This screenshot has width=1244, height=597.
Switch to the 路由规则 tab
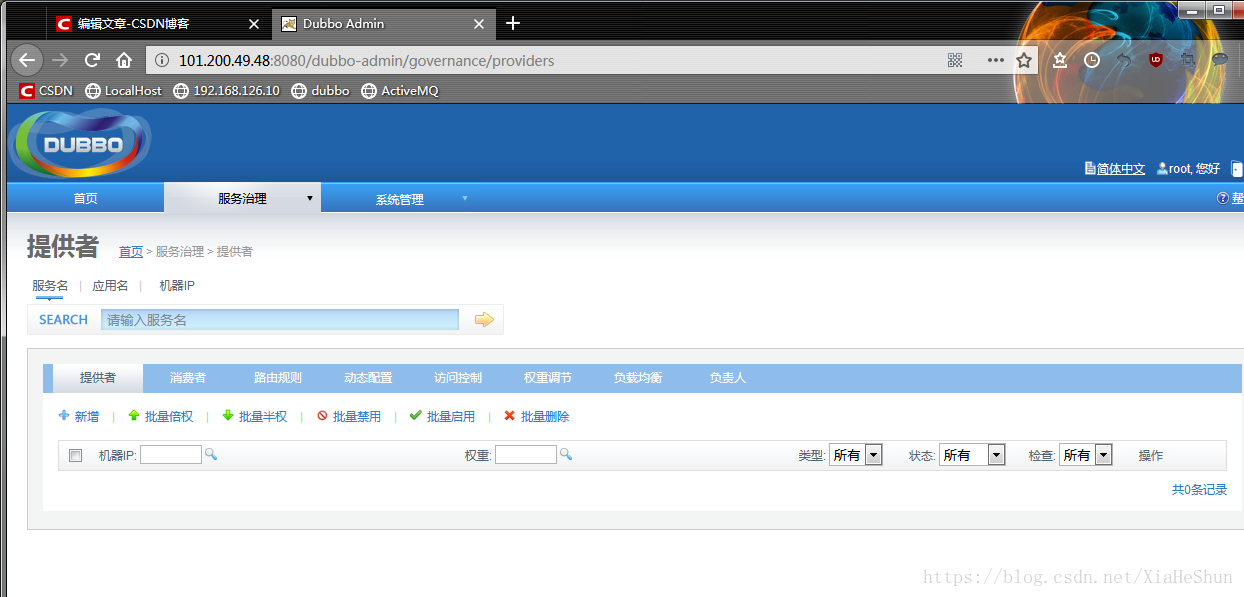coord(278,378)
